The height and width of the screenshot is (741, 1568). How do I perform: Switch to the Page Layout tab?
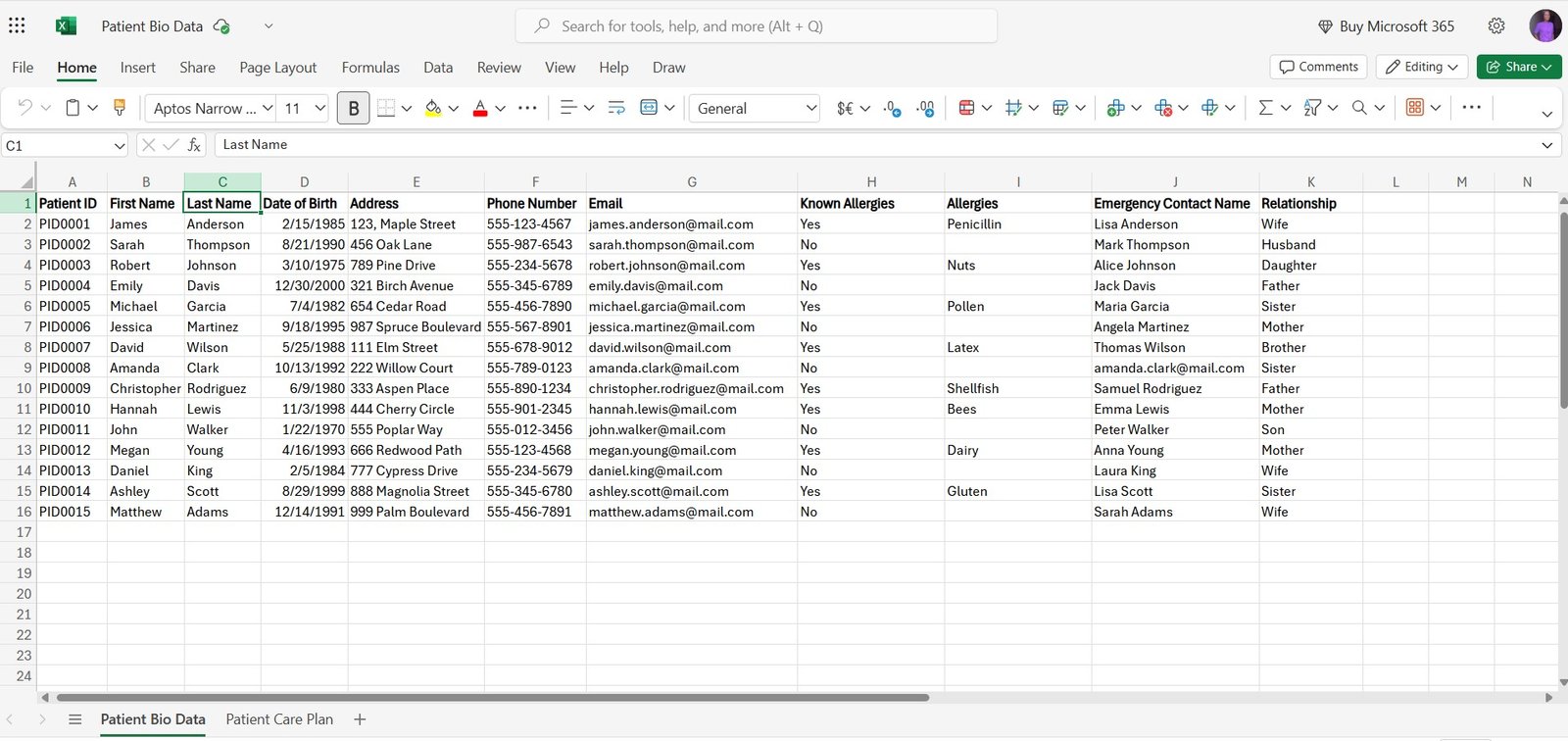pos(278,68)
